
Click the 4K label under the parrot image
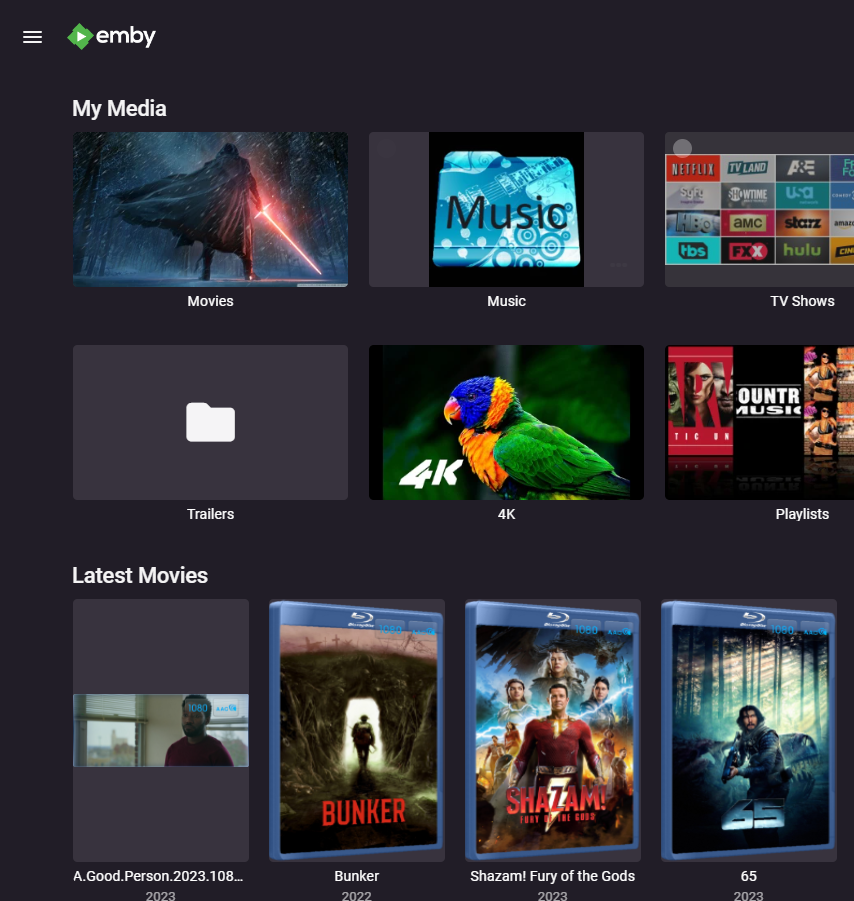[x=506, y=513]
